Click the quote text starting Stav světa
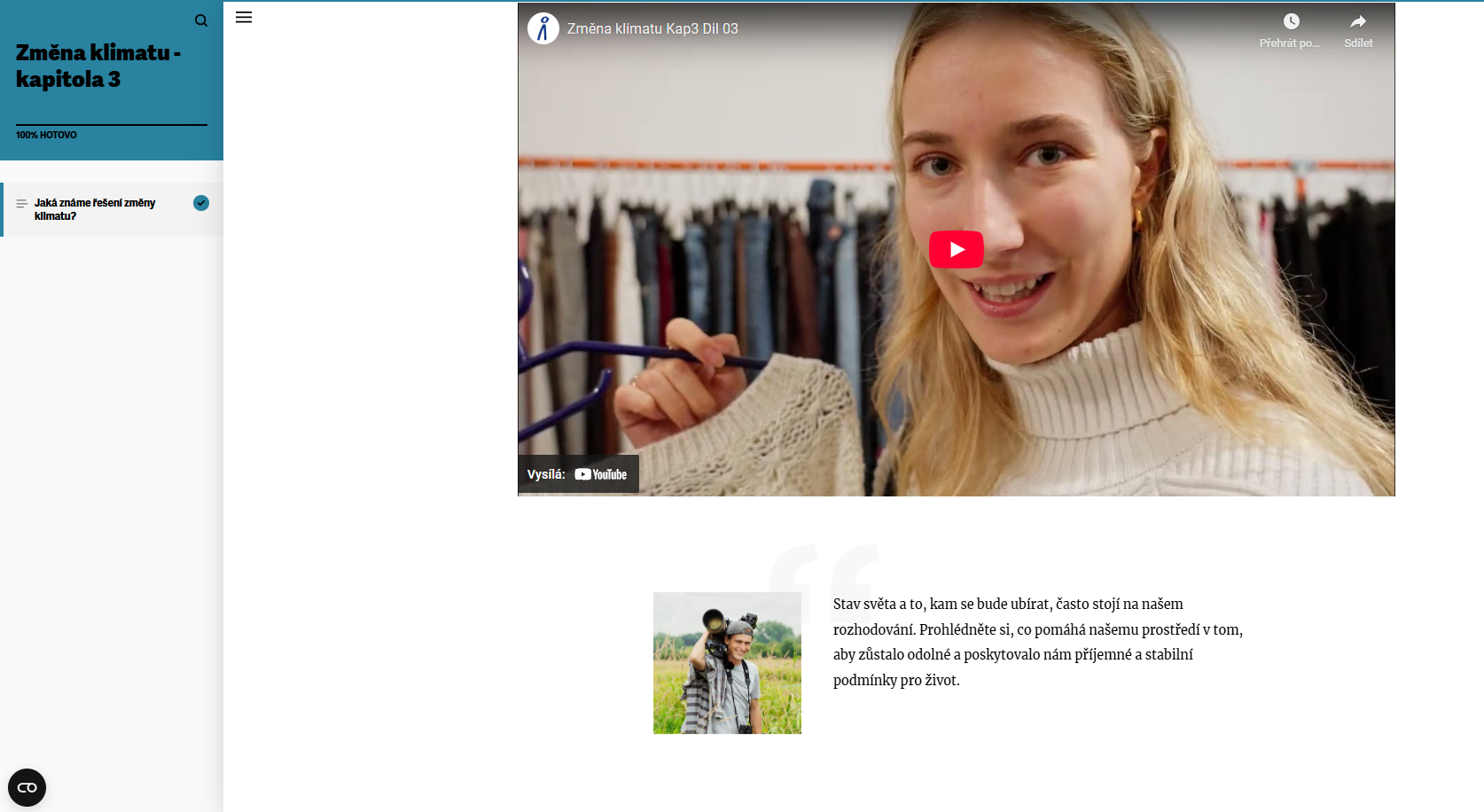Viewport: 1484px width, 812px height. (1038, 642)
